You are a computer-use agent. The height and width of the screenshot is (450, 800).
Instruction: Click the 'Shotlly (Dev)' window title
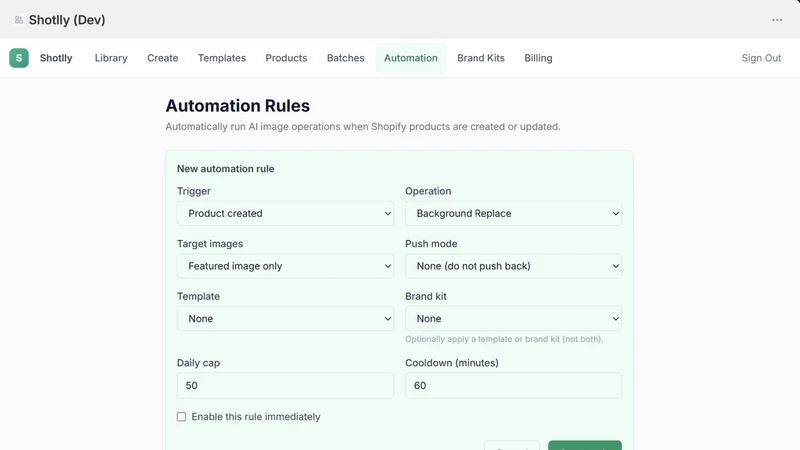pyautogui.click(x=67, y=20)
